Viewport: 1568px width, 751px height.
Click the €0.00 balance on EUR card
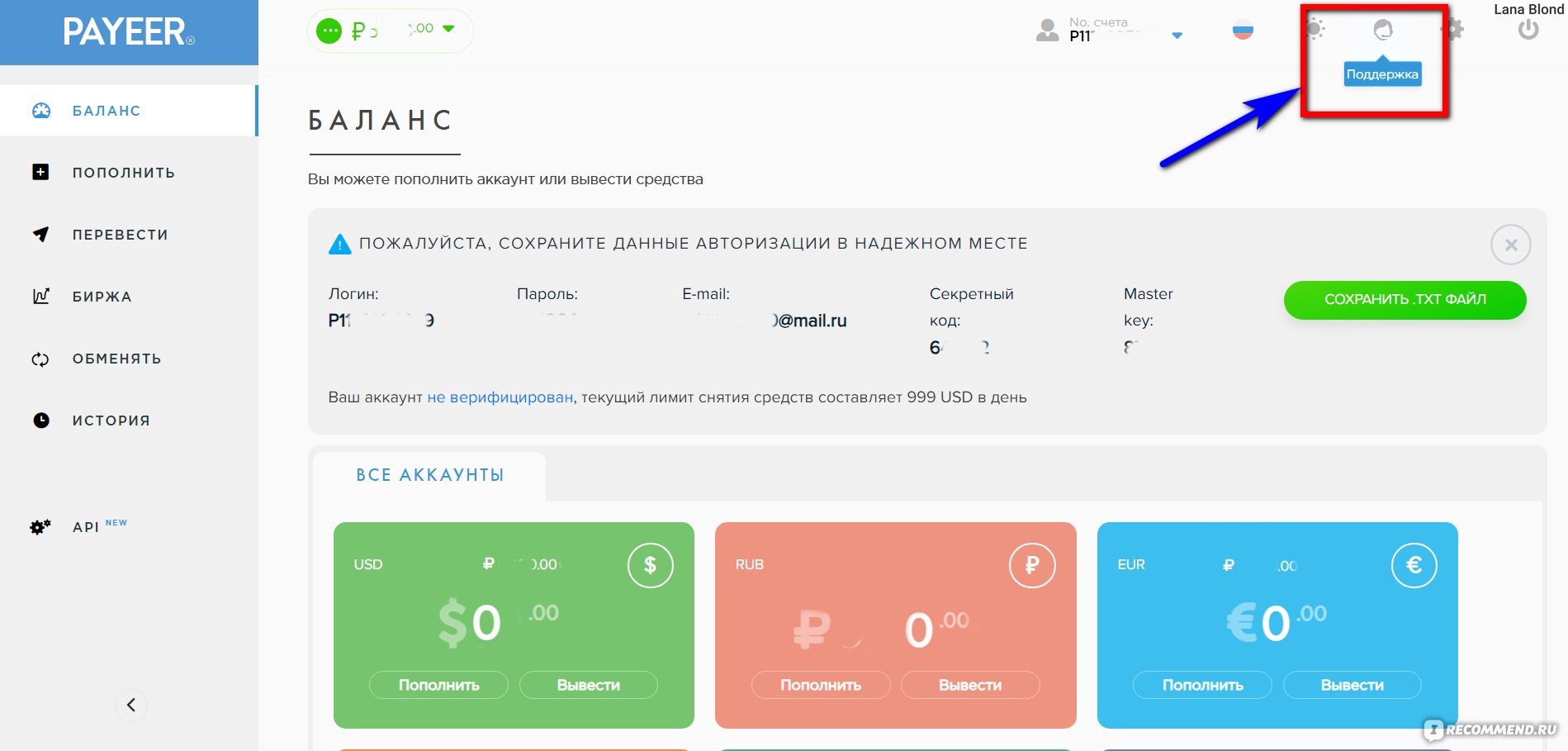click(x=1277, y=623)
